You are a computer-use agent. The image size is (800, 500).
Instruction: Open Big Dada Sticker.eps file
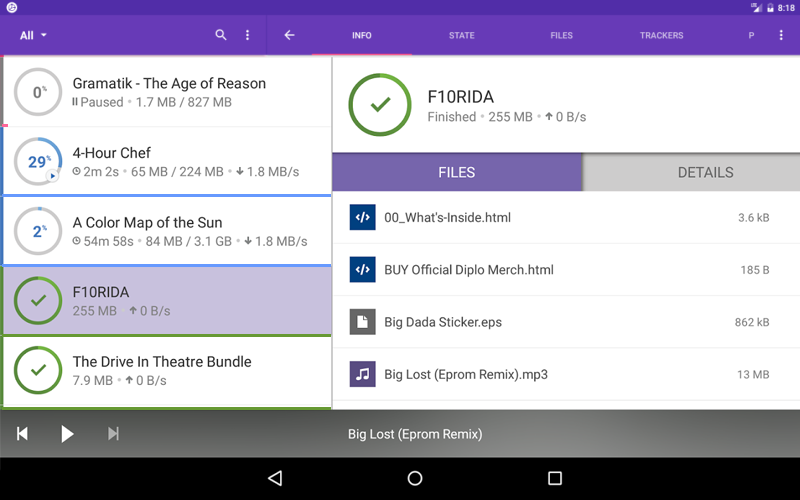click(566, 322)
